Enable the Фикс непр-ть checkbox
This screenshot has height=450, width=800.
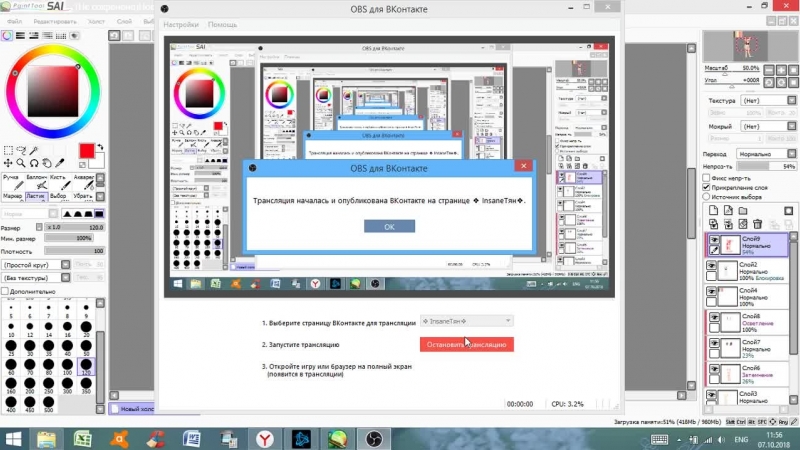point(707,178)
